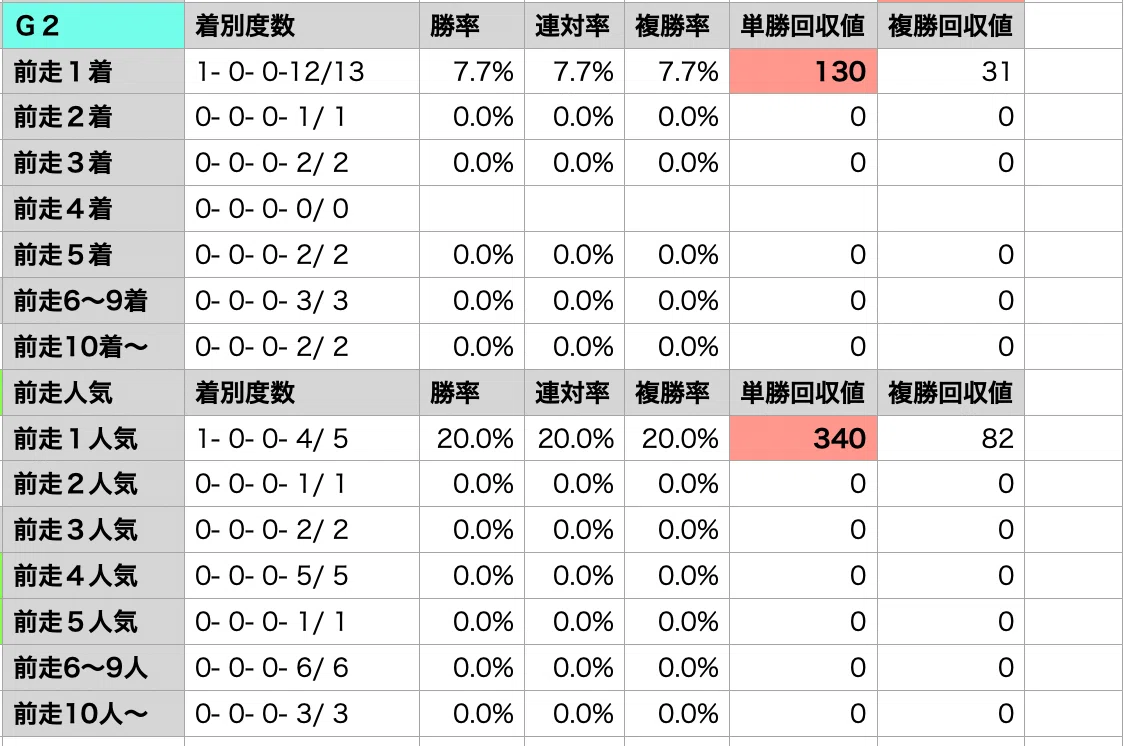Select the 130 highlighted win-return cell
The image size is (1128, 746).
click(804, 71)
